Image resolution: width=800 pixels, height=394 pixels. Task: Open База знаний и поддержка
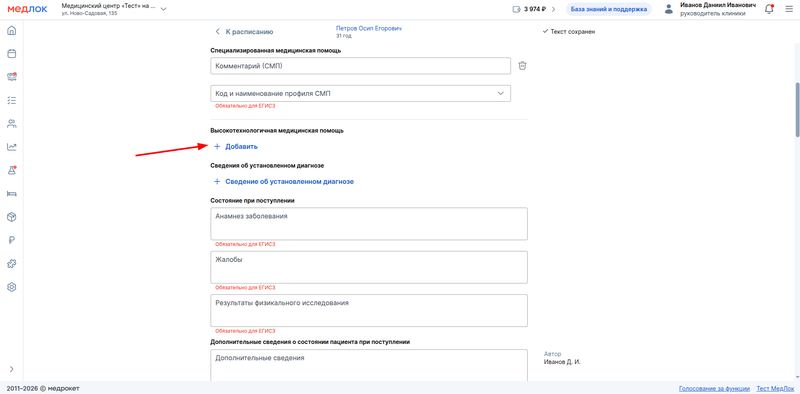609,9
